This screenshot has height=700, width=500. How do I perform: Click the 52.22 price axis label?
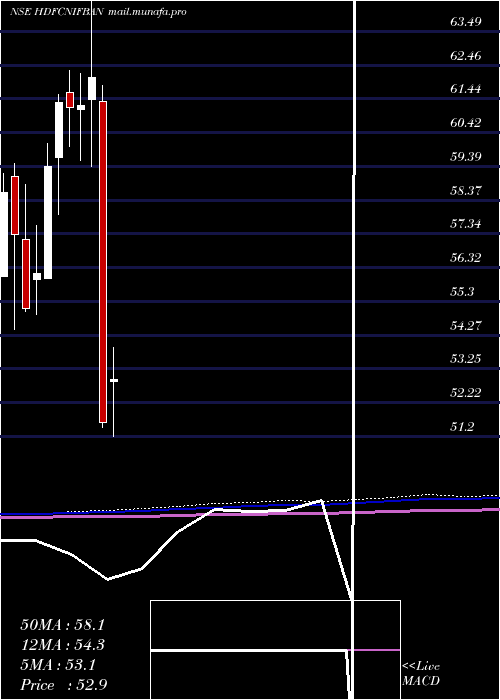(x=466, y=392)
